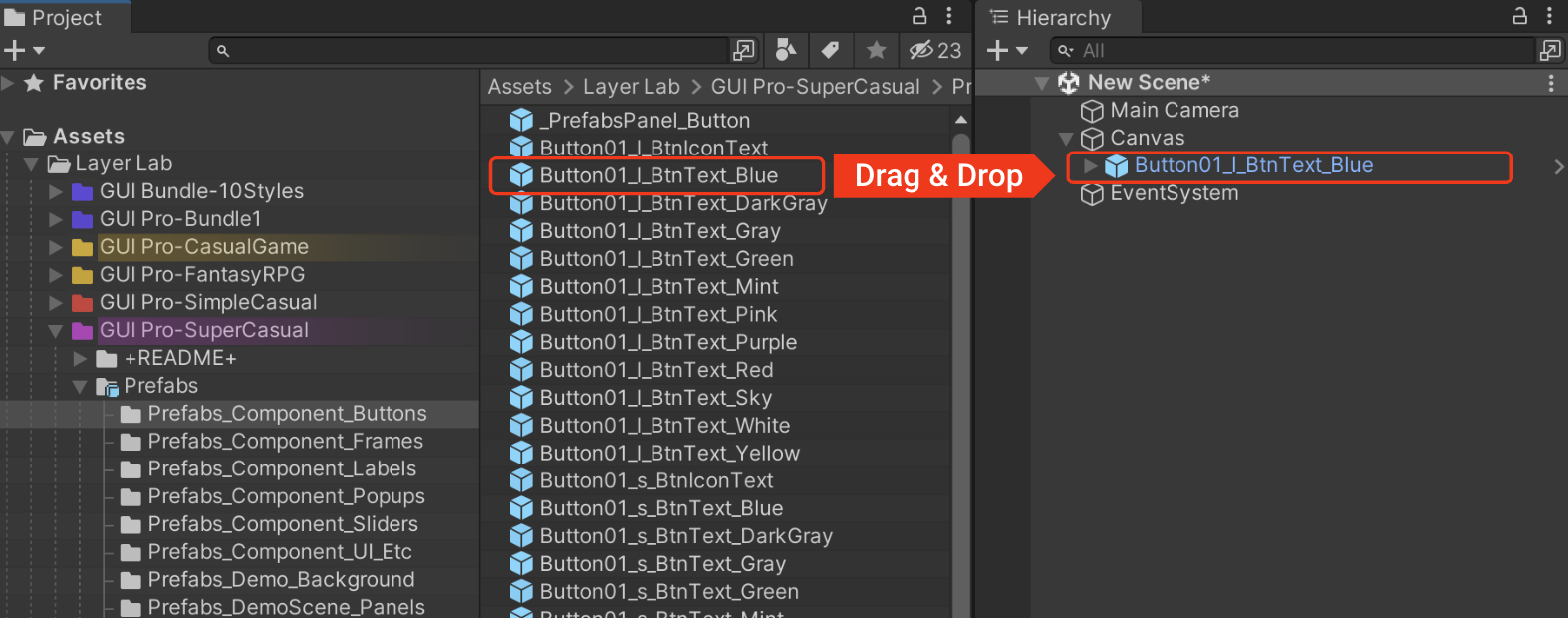This screenshot has width=1568, height=618.
Task: Click the favorites star search icon
Action: [876, 50]
